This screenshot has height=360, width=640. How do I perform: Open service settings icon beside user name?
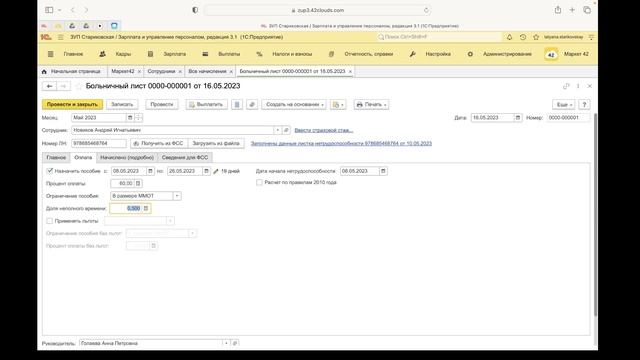pos(591,37)
